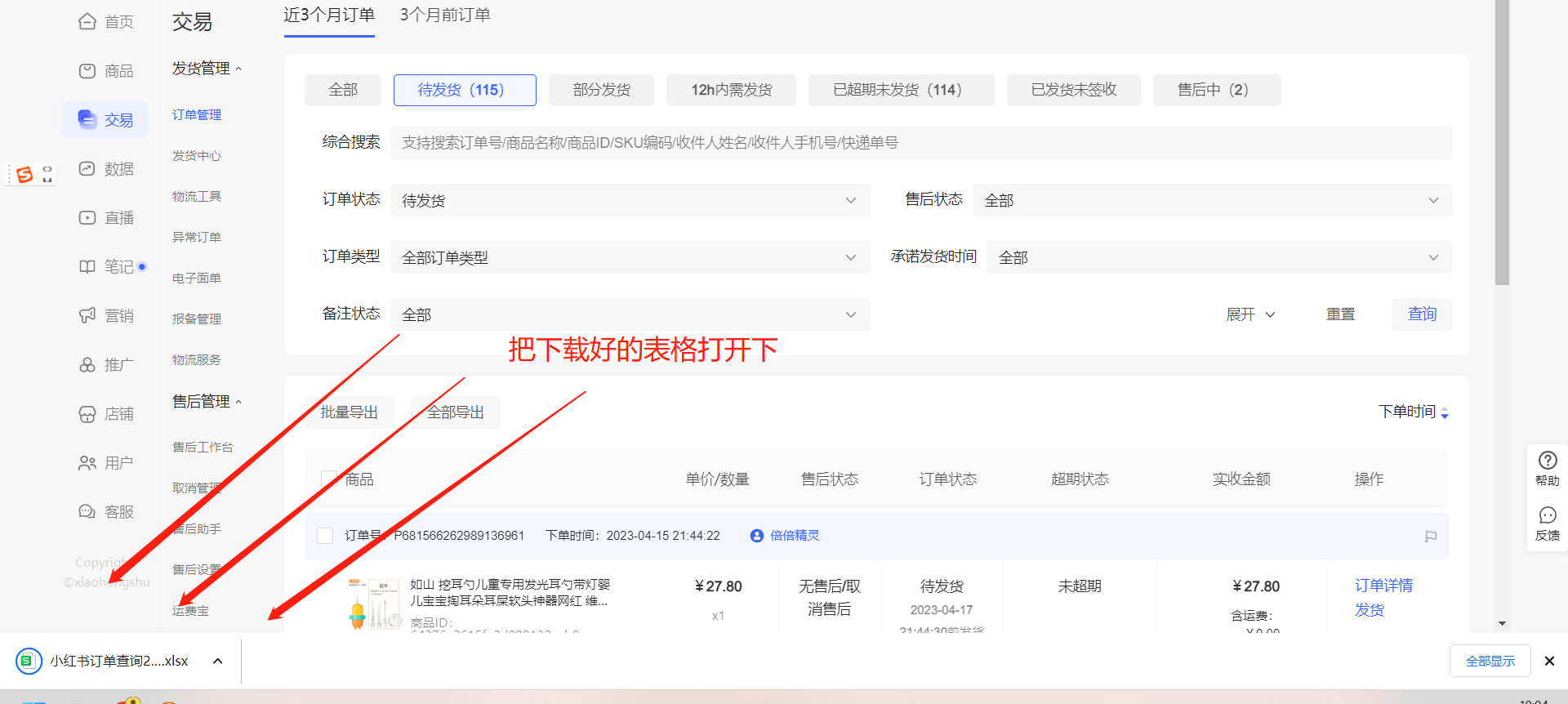Screen dimensions: 1568x704
Task: Open the 直播 livestream sidebar icon
Action: [87, 218]
